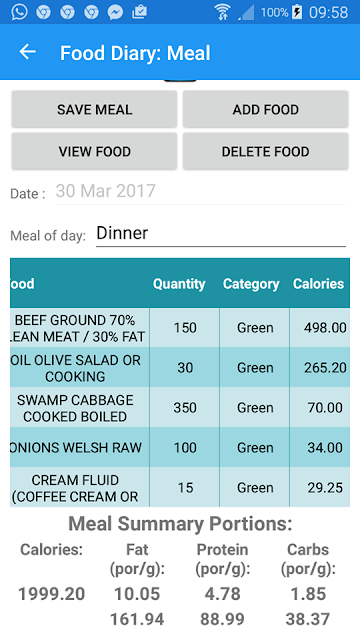Click the SAVE MEAL button

pos(94,109)
